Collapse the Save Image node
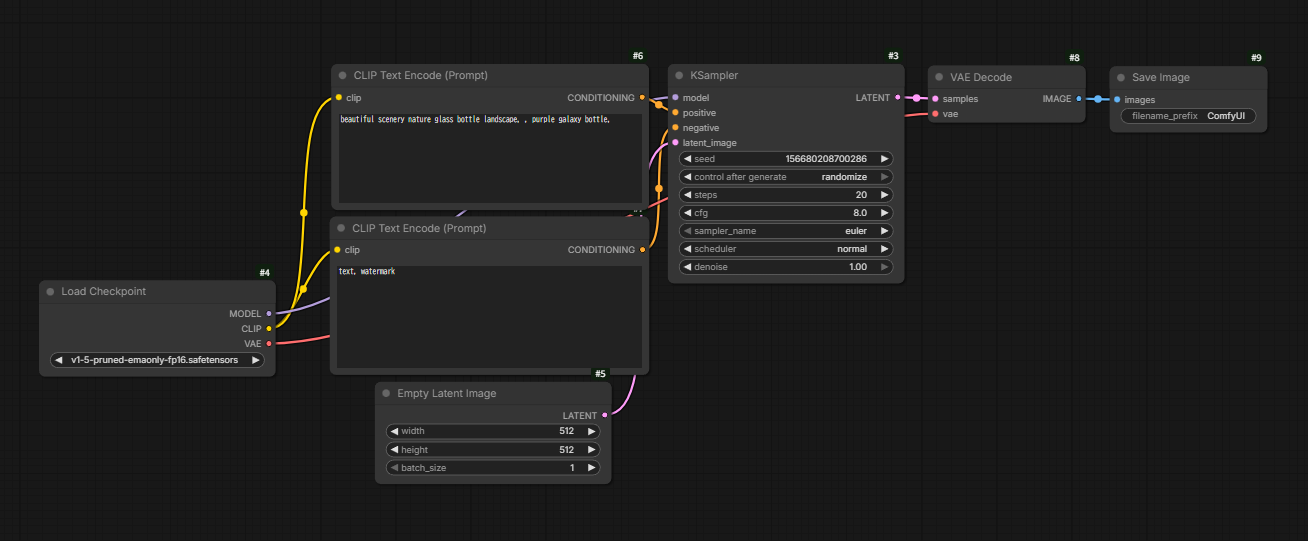This screenshot has width=1308, height=541. point(1121,78)
